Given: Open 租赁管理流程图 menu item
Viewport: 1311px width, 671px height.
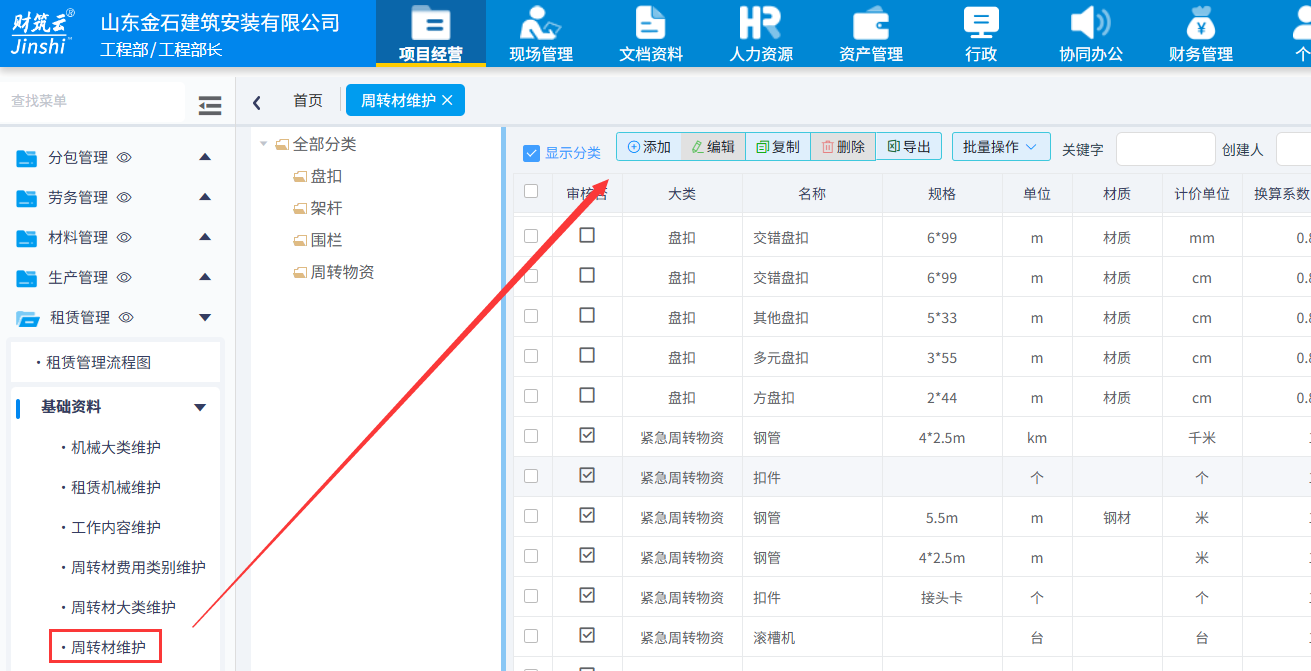Looking at the screenshot, I should pos(98,363).
